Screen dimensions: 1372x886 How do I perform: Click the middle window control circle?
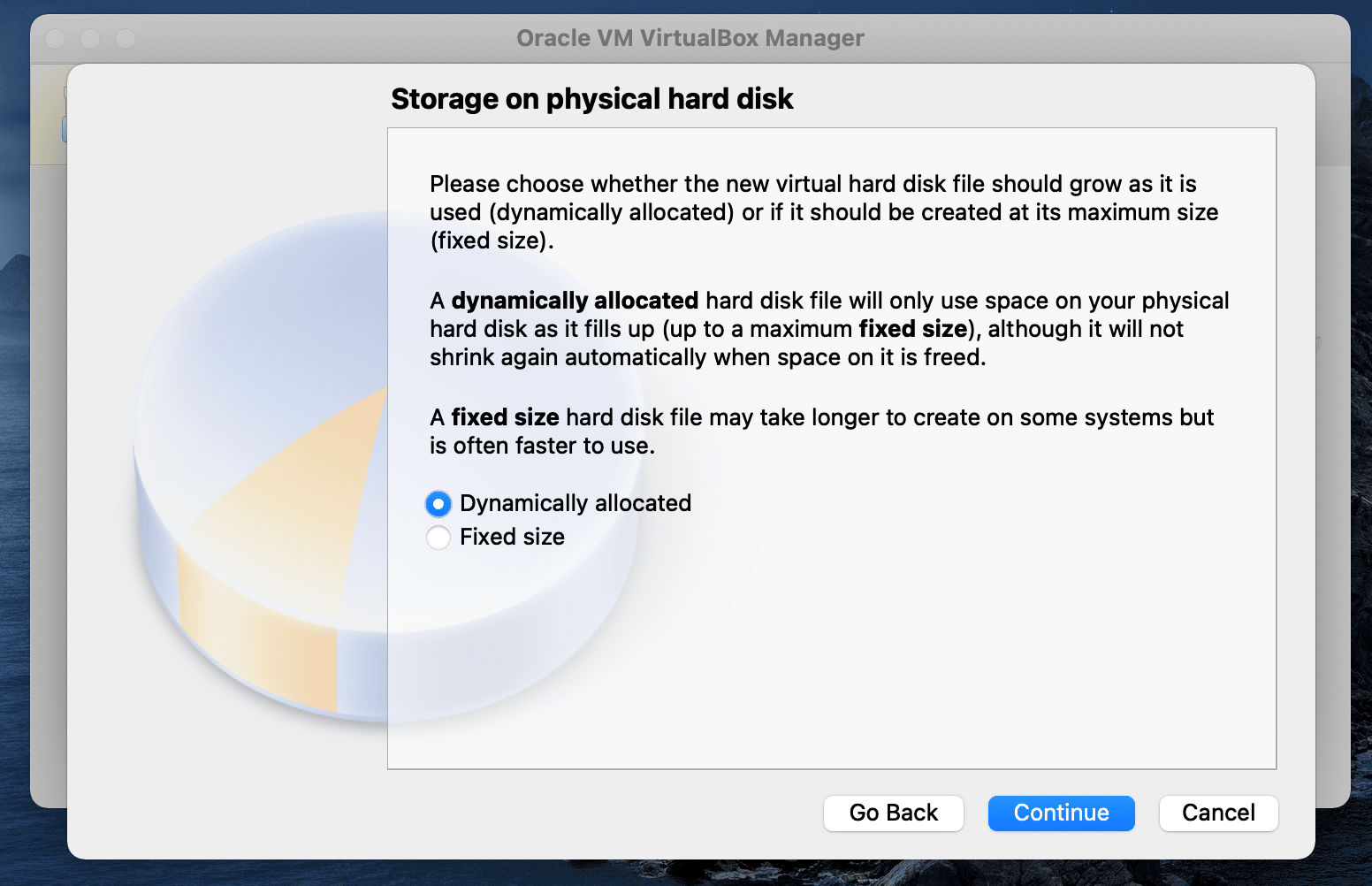click(91, 39)
